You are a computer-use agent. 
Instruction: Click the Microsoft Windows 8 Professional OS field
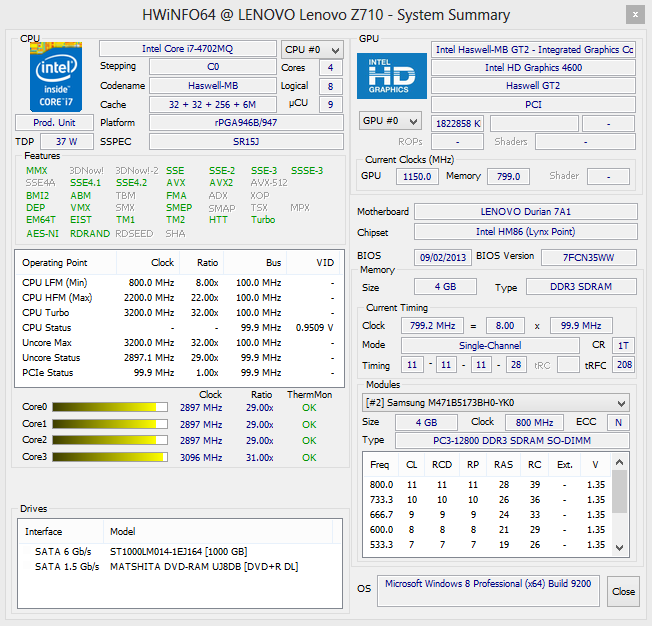(x=488, y=591)
